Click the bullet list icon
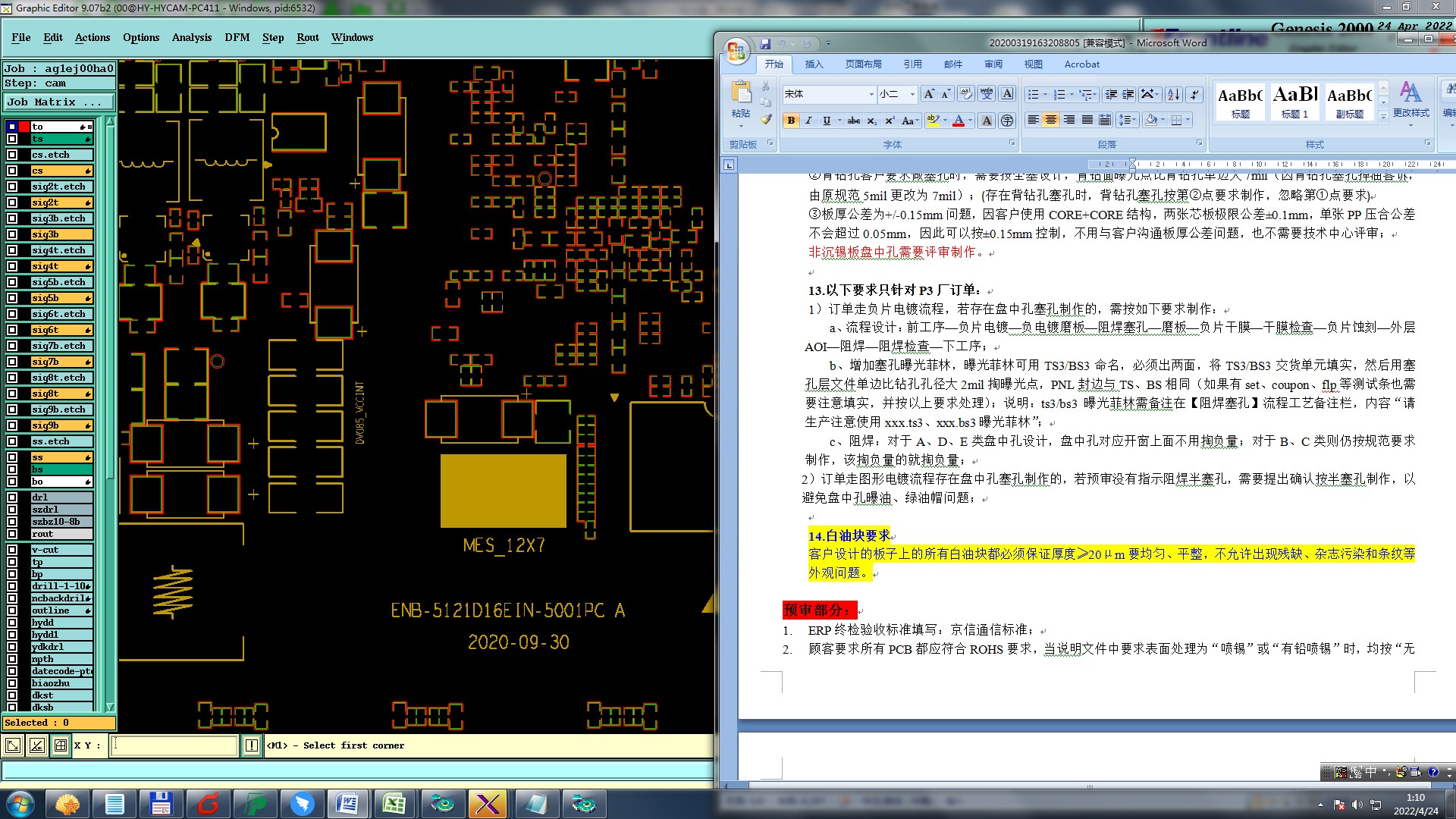The height and width of the screenshot is (819, 1456). coord(1033,94)
